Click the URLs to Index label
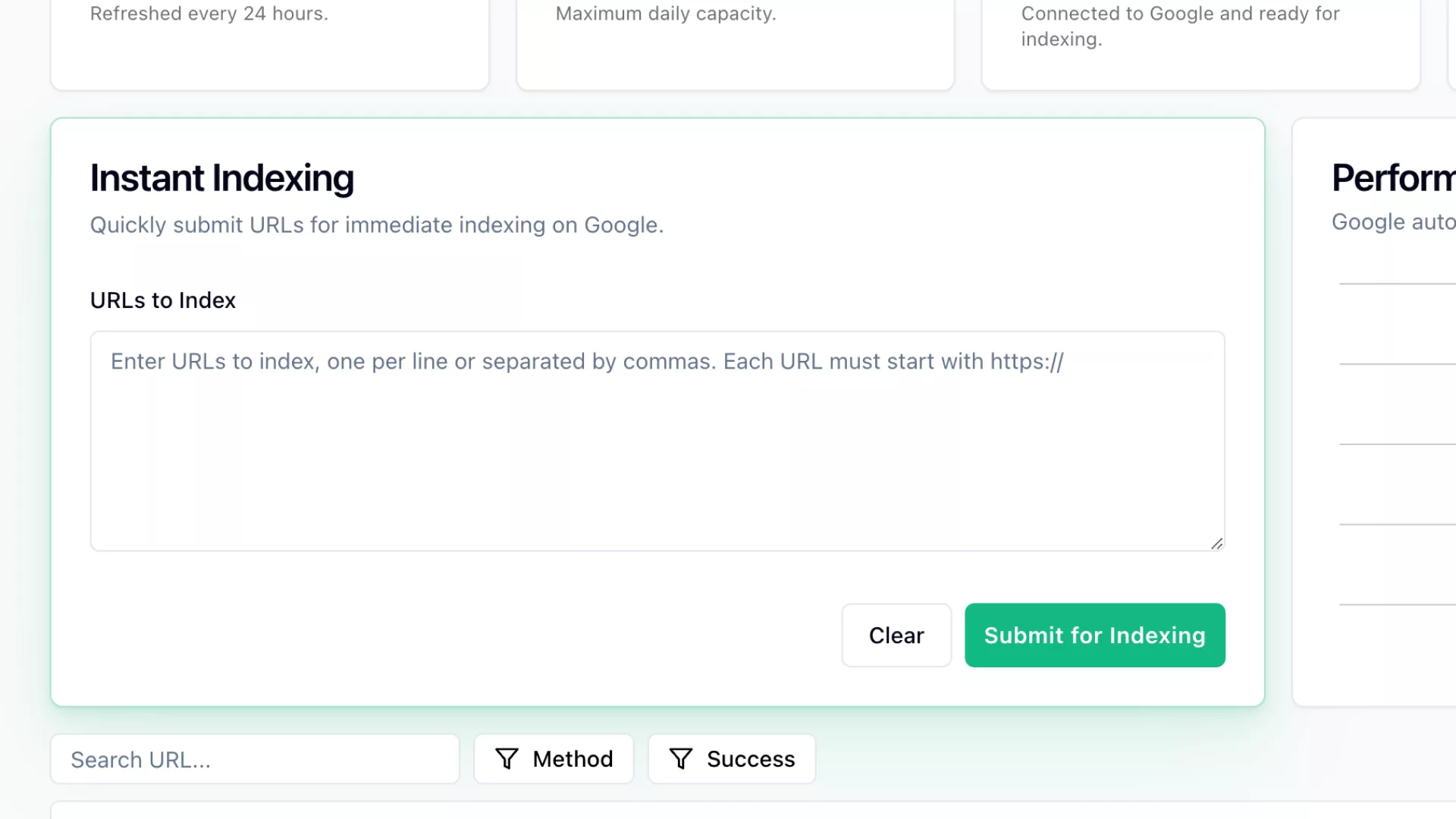Viewport: 1456px width, 819px height. point(163,300)
